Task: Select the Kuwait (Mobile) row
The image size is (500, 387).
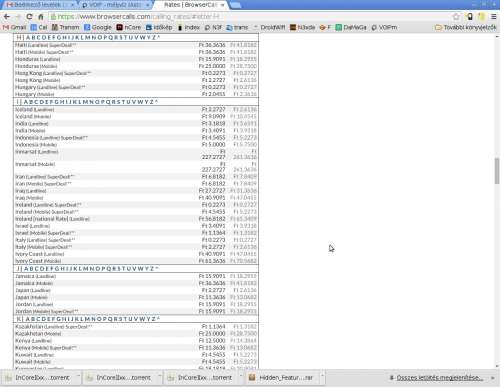Action: pos(136,362)
